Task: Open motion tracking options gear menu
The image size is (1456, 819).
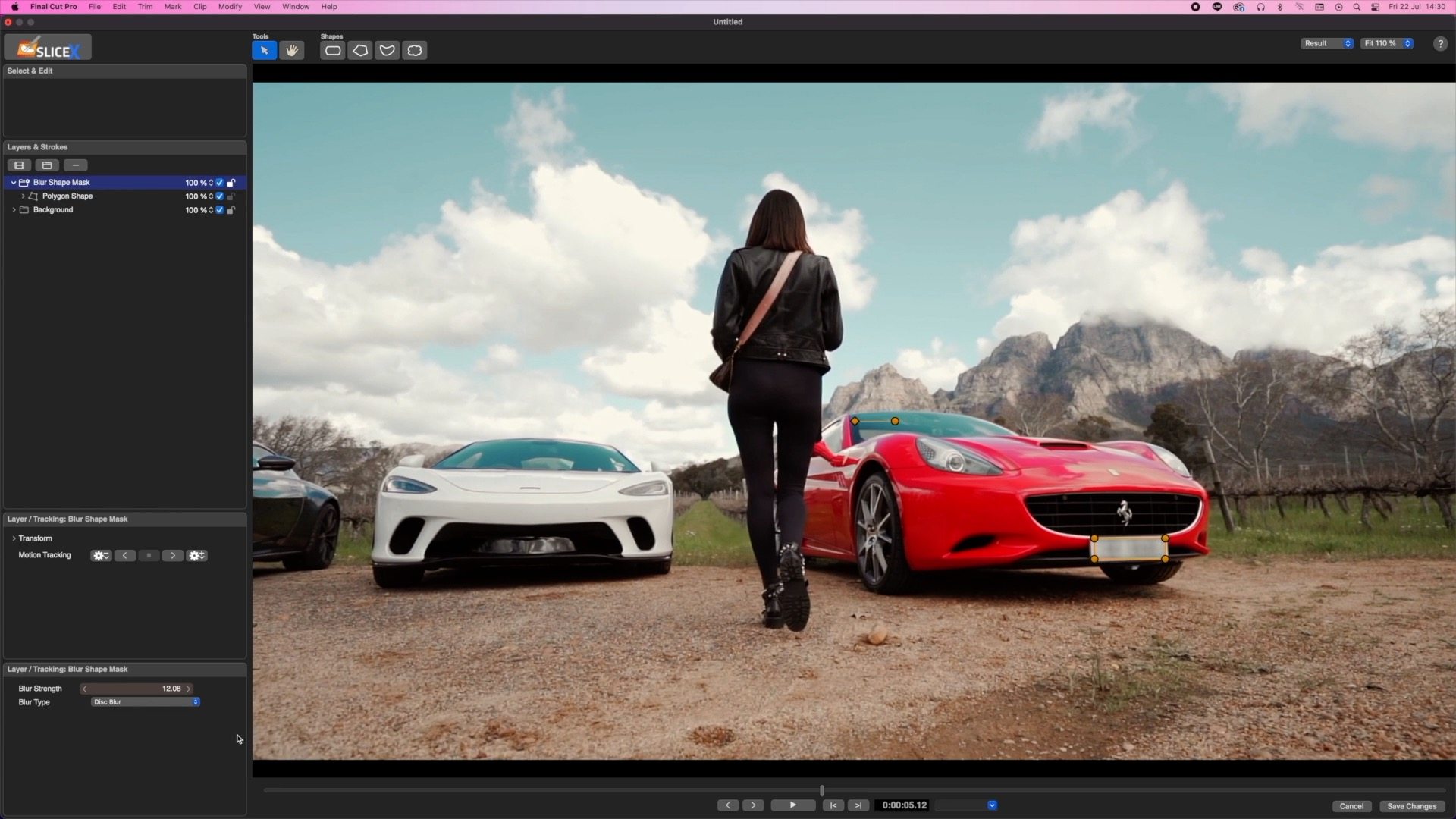Action: click(x=100, y=556)
